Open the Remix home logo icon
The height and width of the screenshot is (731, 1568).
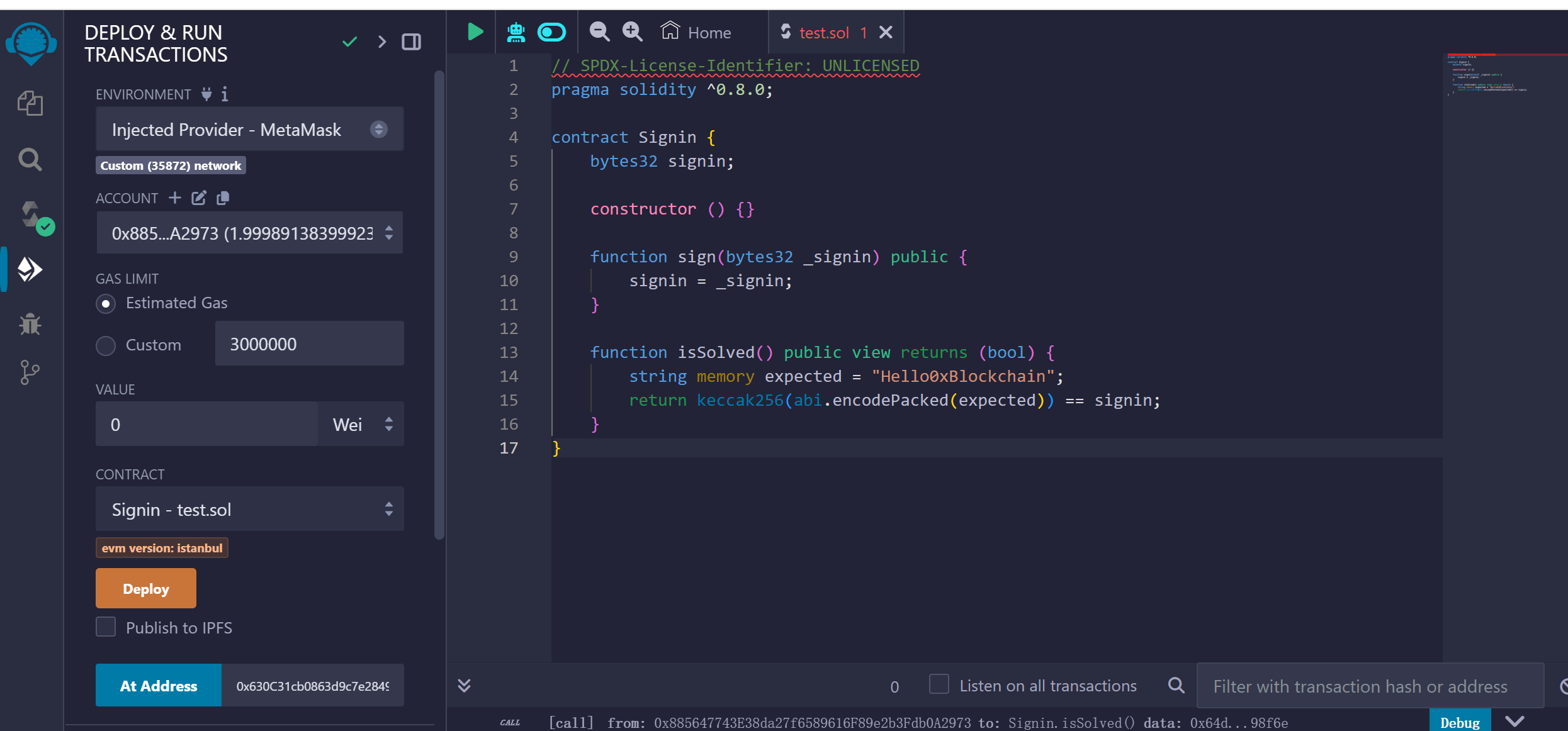31,43
